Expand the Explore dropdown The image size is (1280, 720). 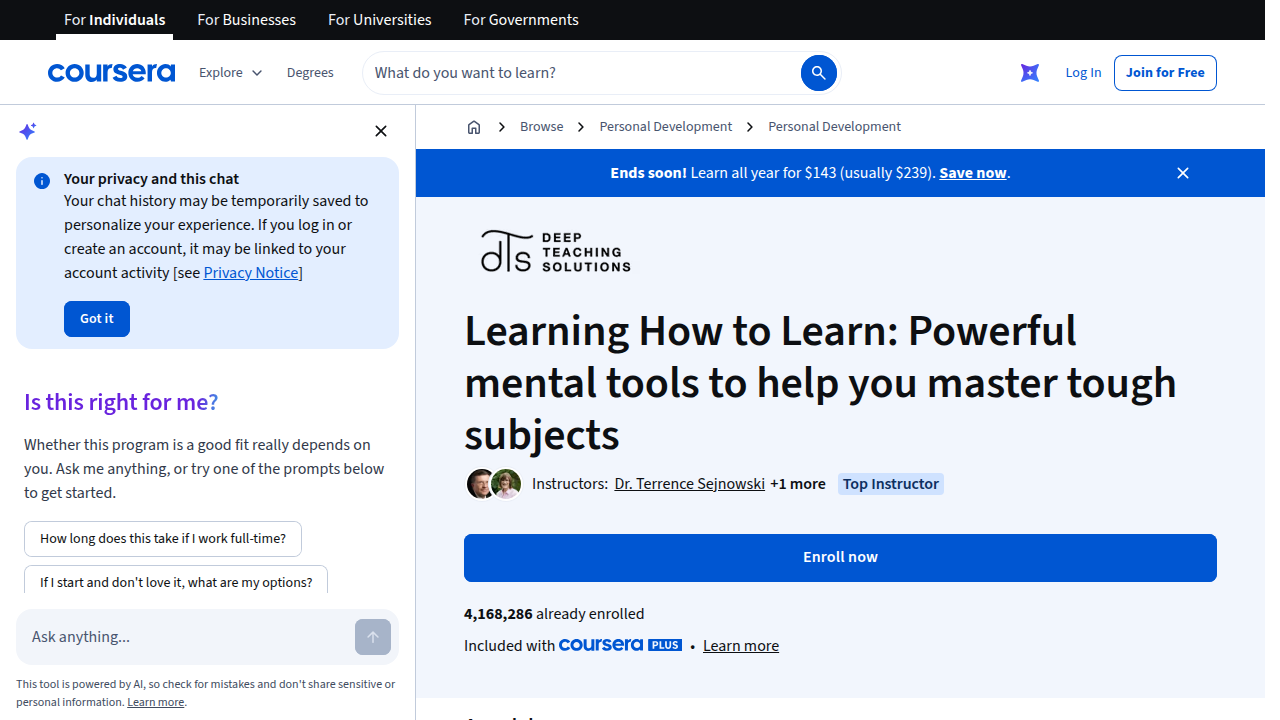(x=230, y=73)
